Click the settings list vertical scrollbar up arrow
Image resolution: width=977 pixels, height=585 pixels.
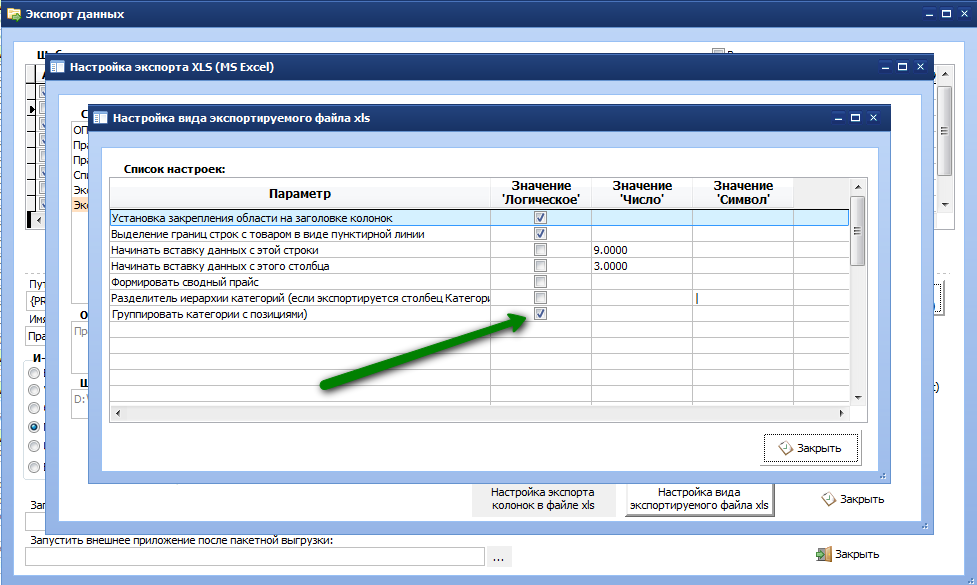[858, 186]
